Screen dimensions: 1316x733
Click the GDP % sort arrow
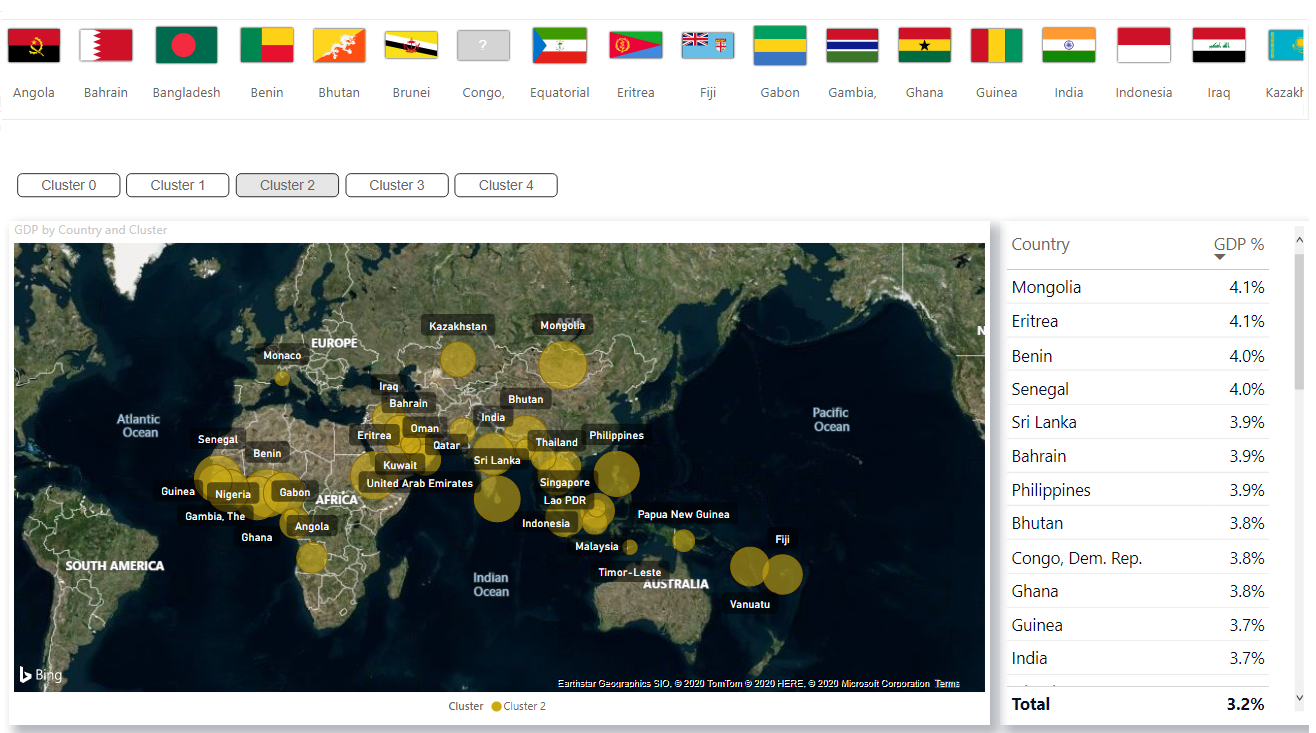[x=1219, y=258]
